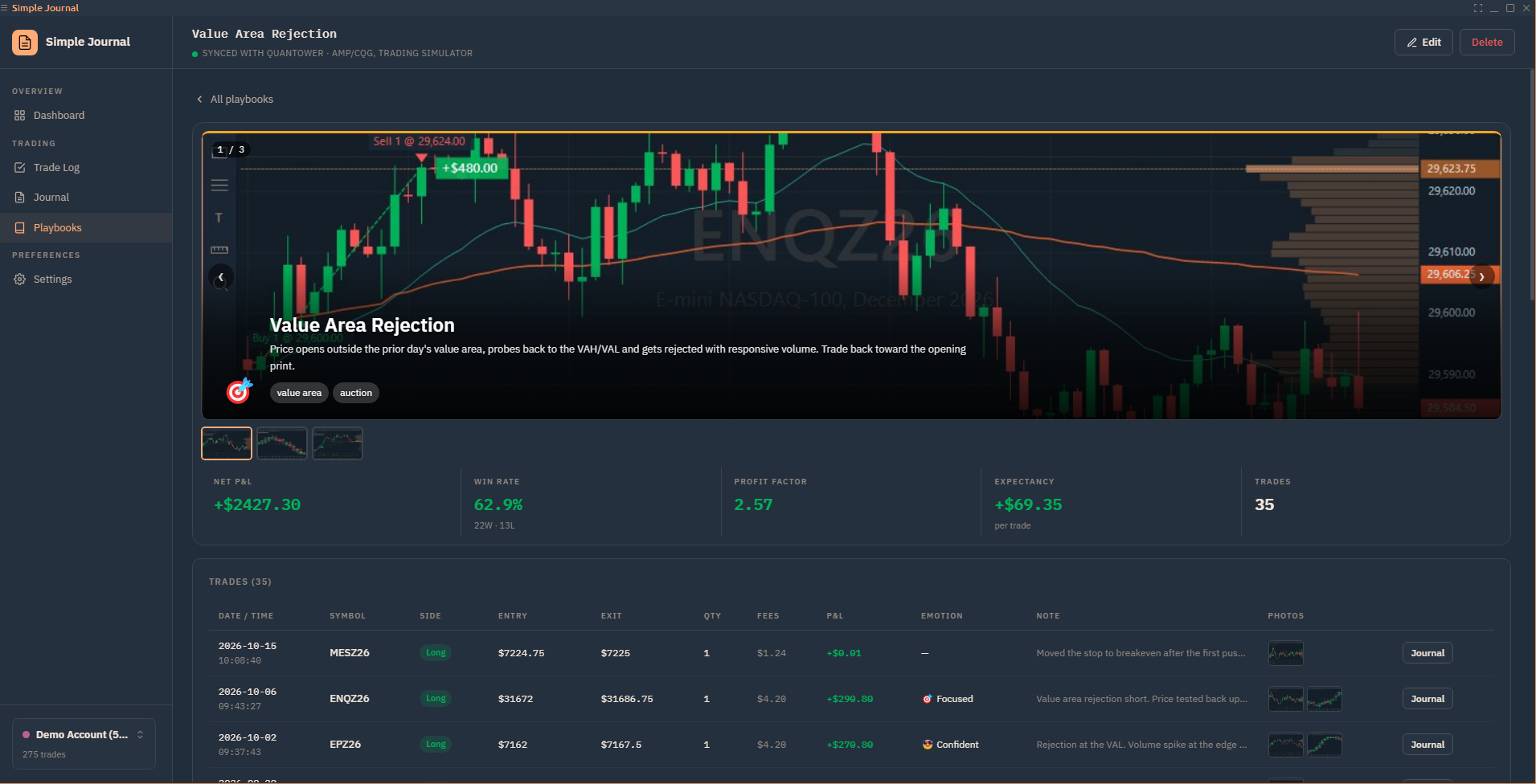Click the MESZ26 symbol cell
Image resolution: width=1536 pixels, height=784 pixels.
[x=350, y=653]
